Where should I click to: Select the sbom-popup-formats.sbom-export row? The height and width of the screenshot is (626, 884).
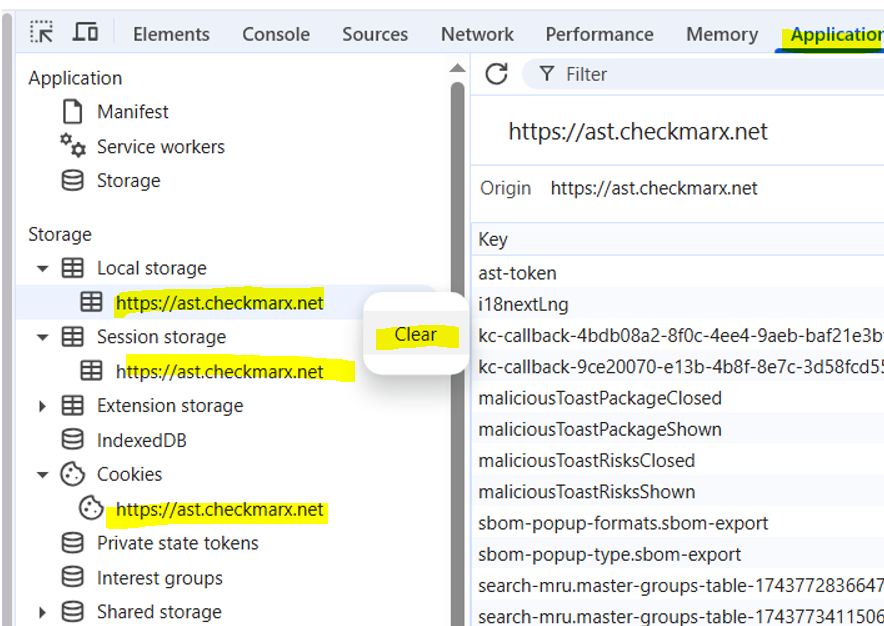(678, 523)
